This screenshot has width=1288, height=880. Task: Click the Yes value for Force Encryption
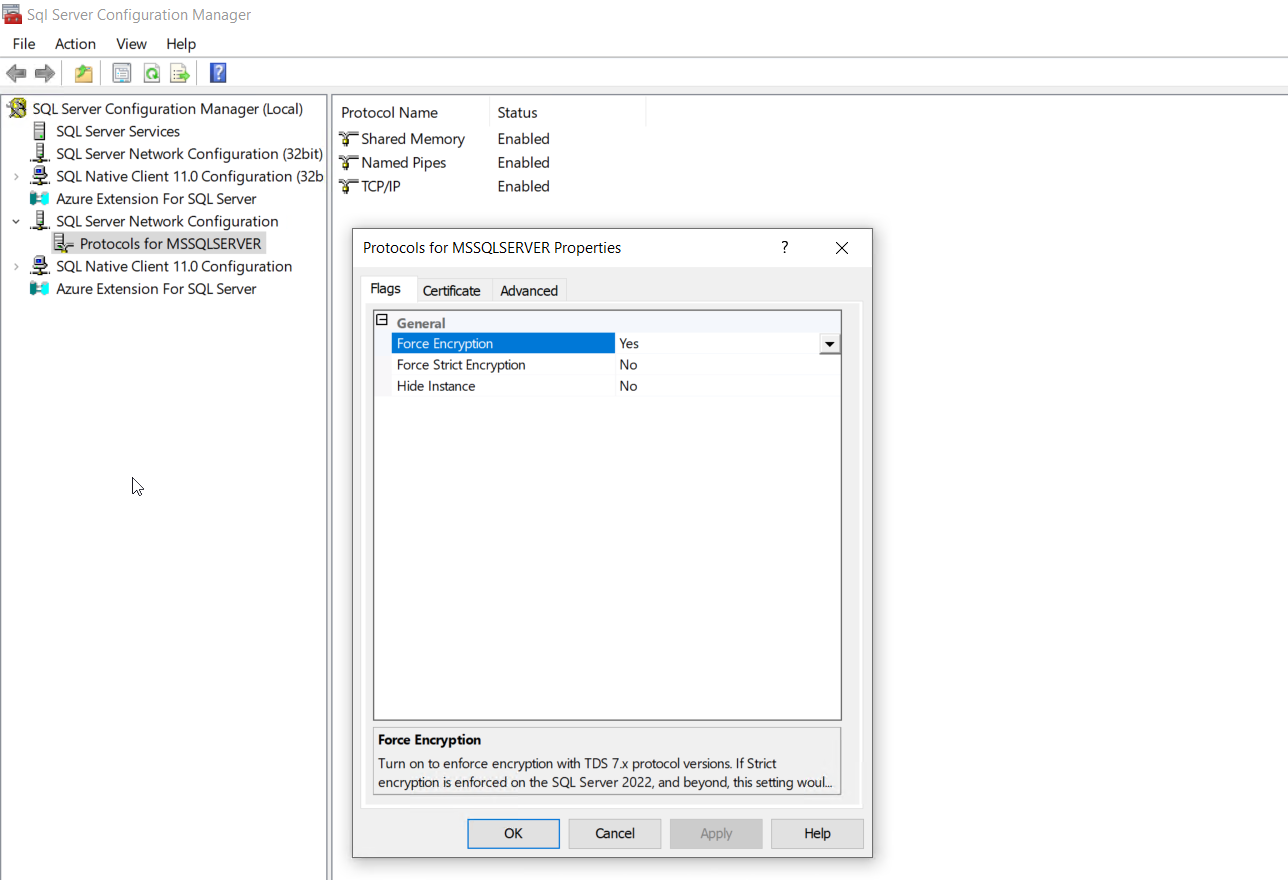[x=629, y=344]
